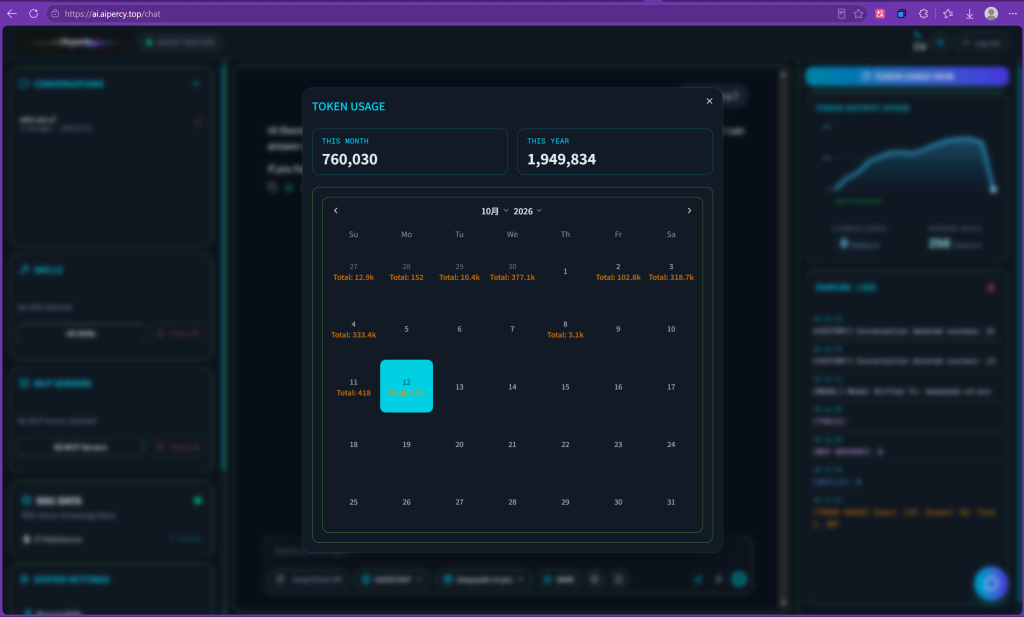This screenshot has width=1024, height=617.
Task: Select October 4 with Total: 333.4k
Action: tap(353, 329)
